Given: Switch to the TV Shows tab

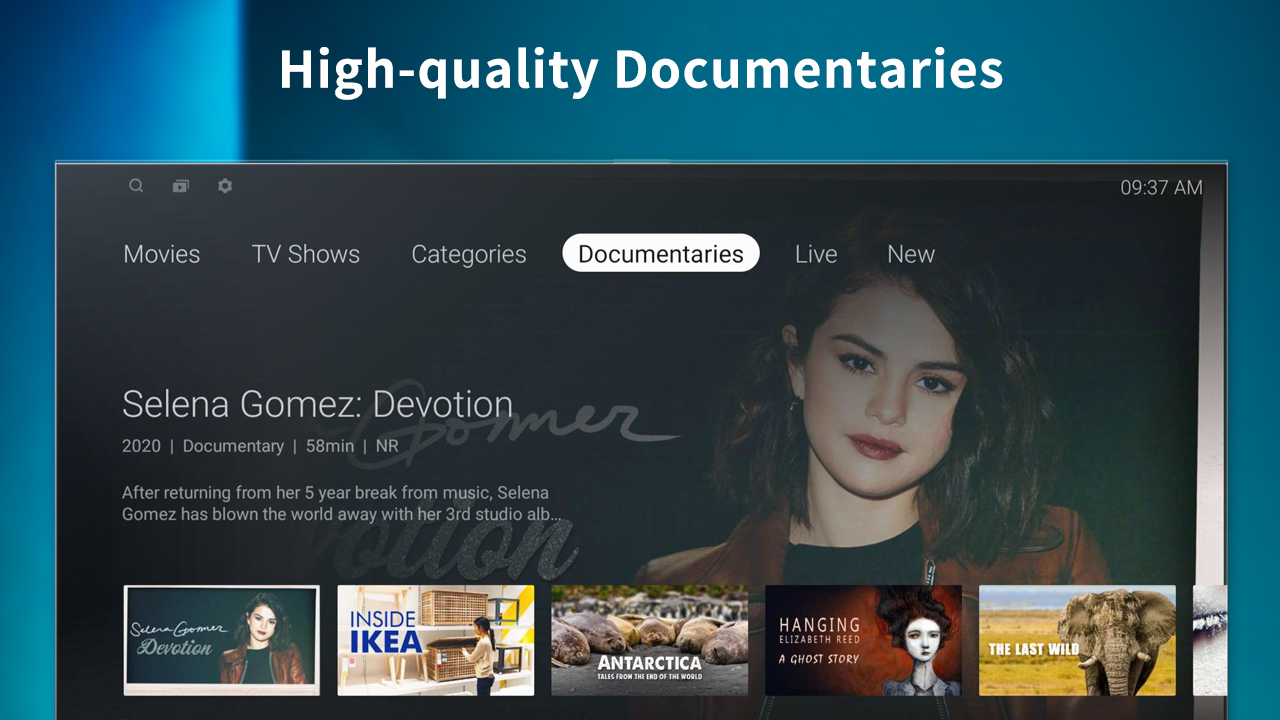Looking at the screenshot, I should tap(306, 254).
